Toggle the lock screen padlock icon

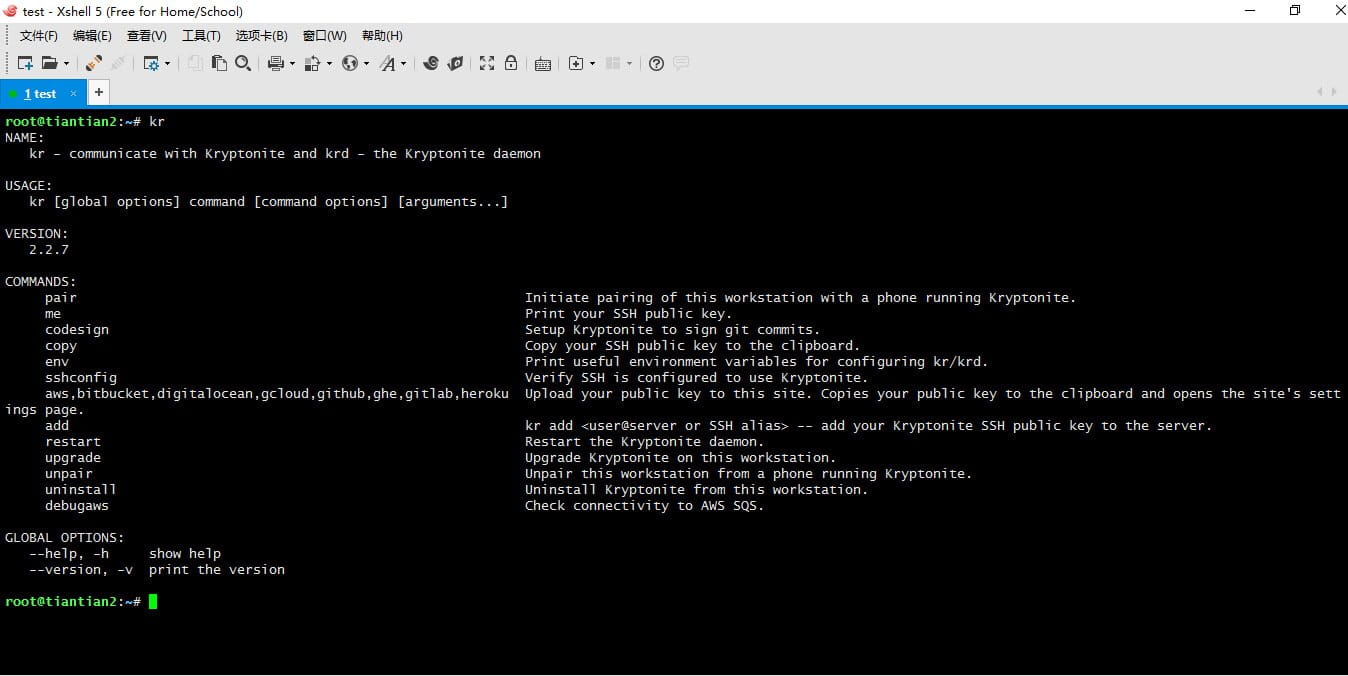click(511, 63)
